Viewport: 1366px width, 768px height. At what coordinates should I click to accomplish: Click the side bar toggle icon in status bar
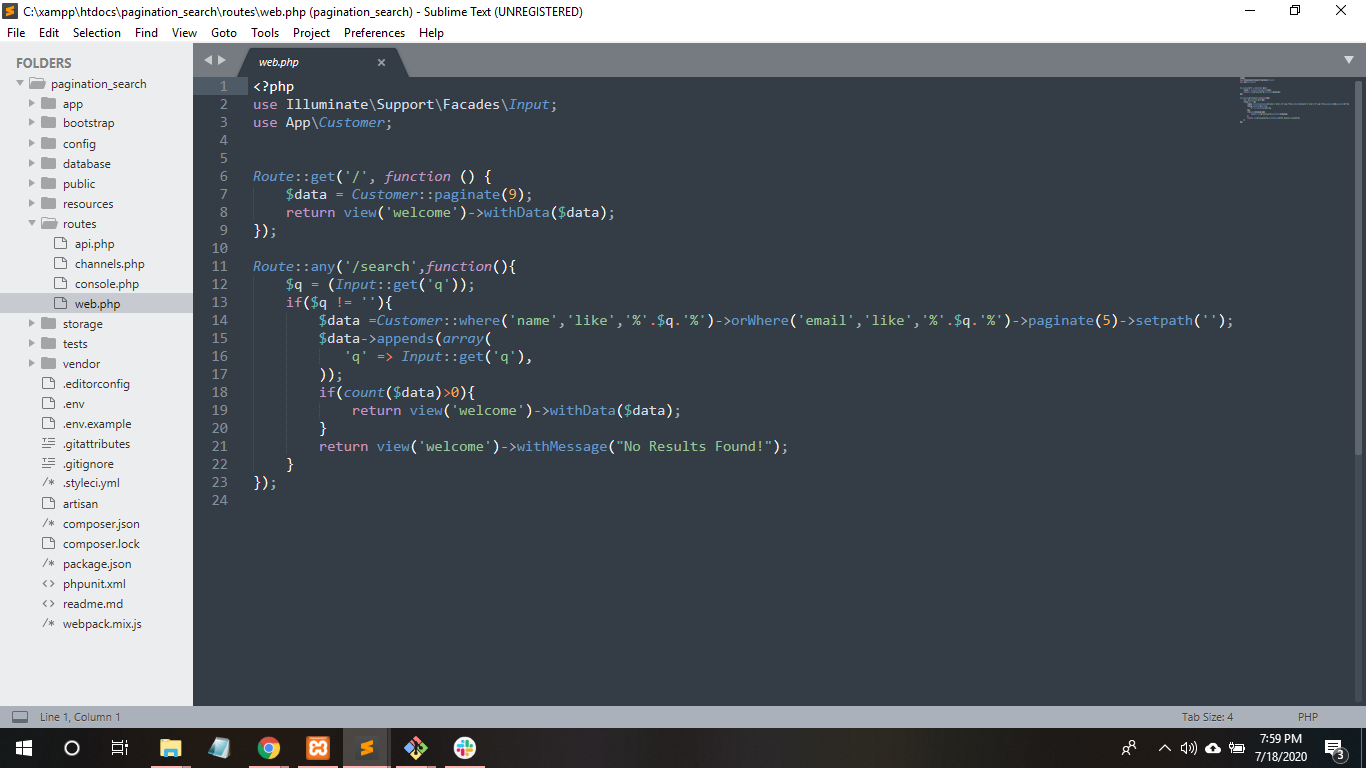(20, 717)
